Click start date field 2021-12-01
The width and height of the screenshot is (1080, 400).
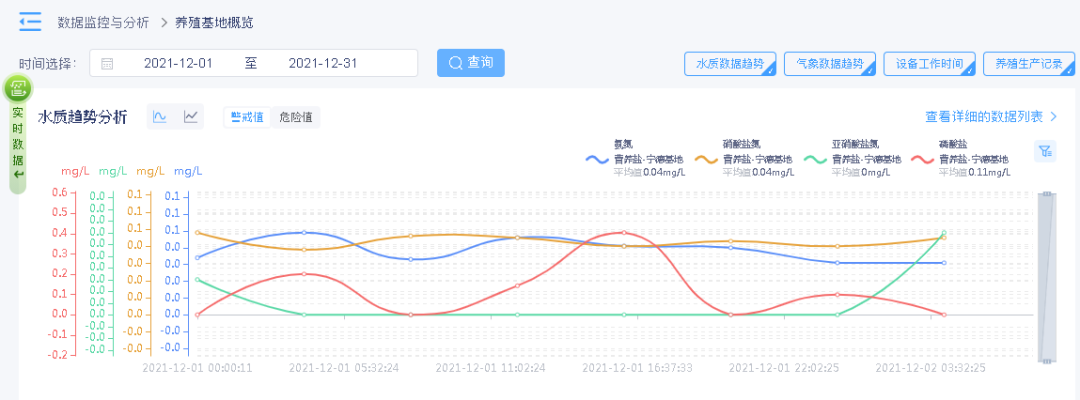tap(178, 63)
